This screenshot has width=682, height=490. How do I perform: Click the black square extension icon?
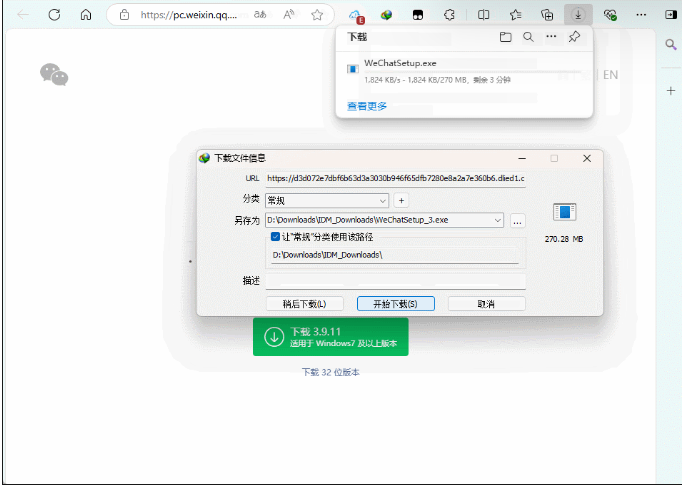(418, 15)
